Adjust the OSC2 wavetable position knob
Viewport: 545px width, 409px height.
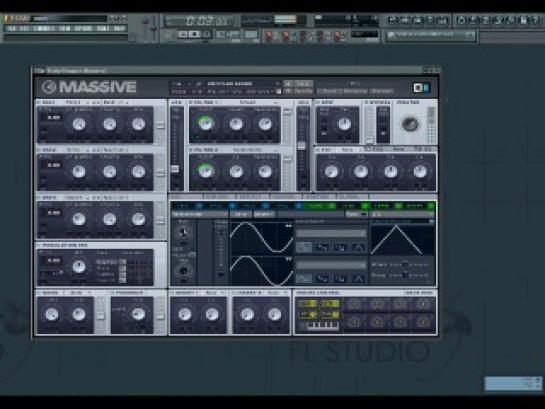tap(79, 171)
